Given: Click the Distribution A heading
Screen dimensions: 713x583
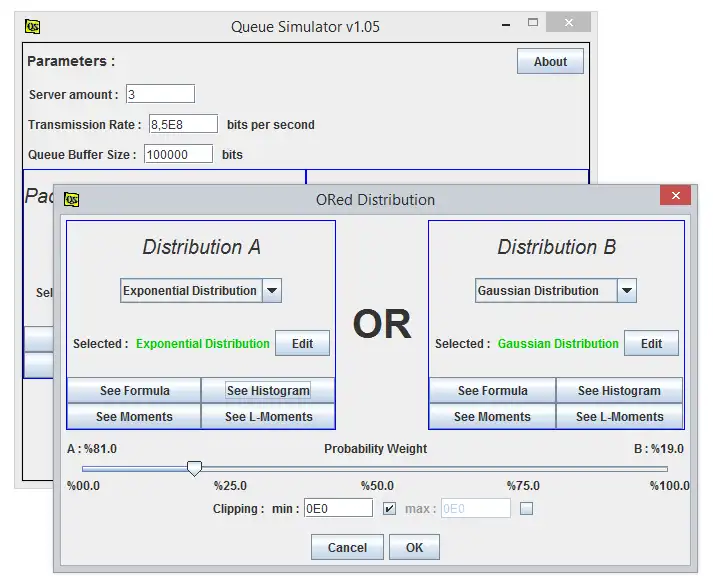Looking at the screenshot, I should (x=201, y=247).
